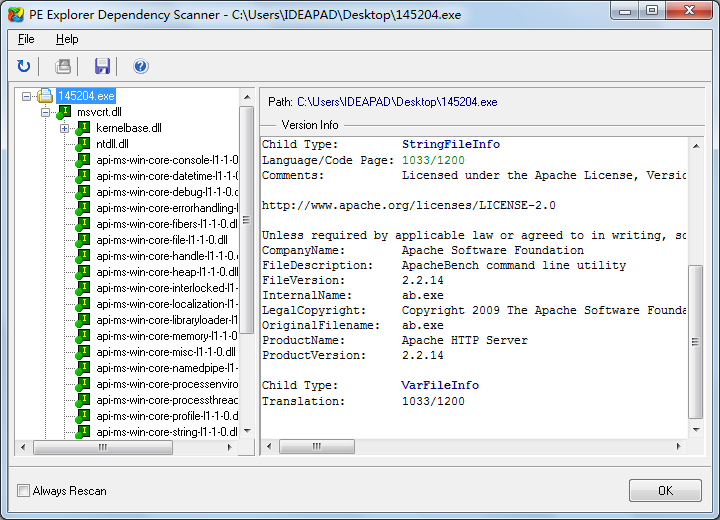The image size is (720, 520).
Task: Select msvcrt.dll in the tree
Action: pyautogui.click(x=99, y=112)
